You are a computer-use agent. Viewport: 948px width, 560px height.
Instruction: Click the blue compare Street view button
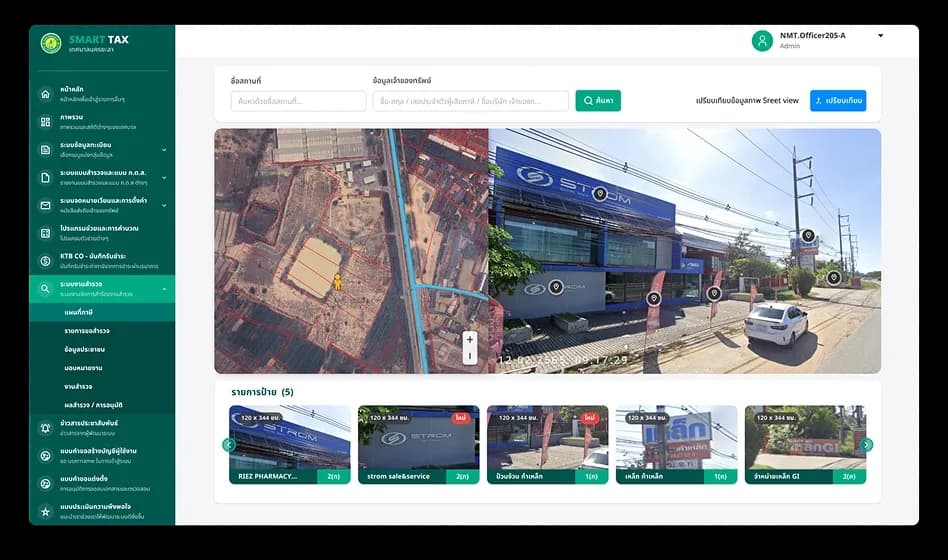[838, 100]
